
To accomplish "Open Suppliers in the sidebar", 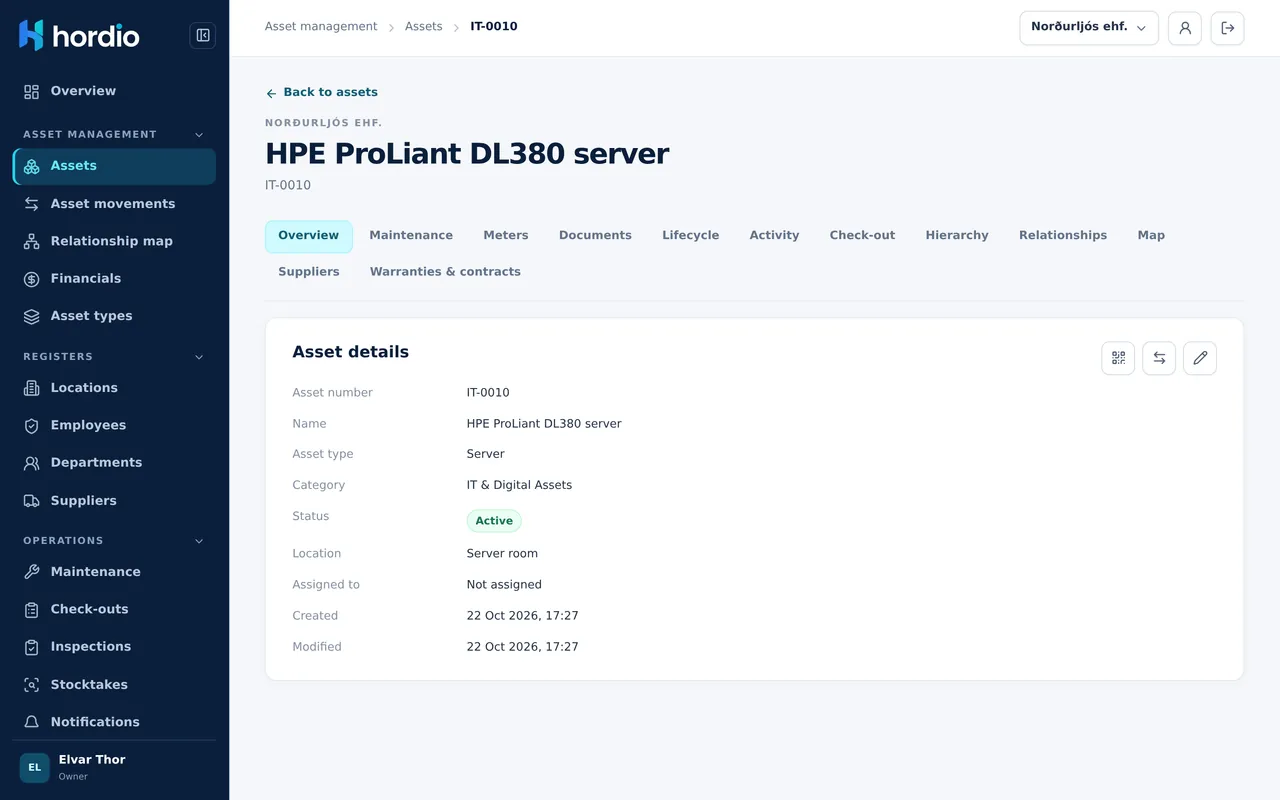I will point(114,501).
